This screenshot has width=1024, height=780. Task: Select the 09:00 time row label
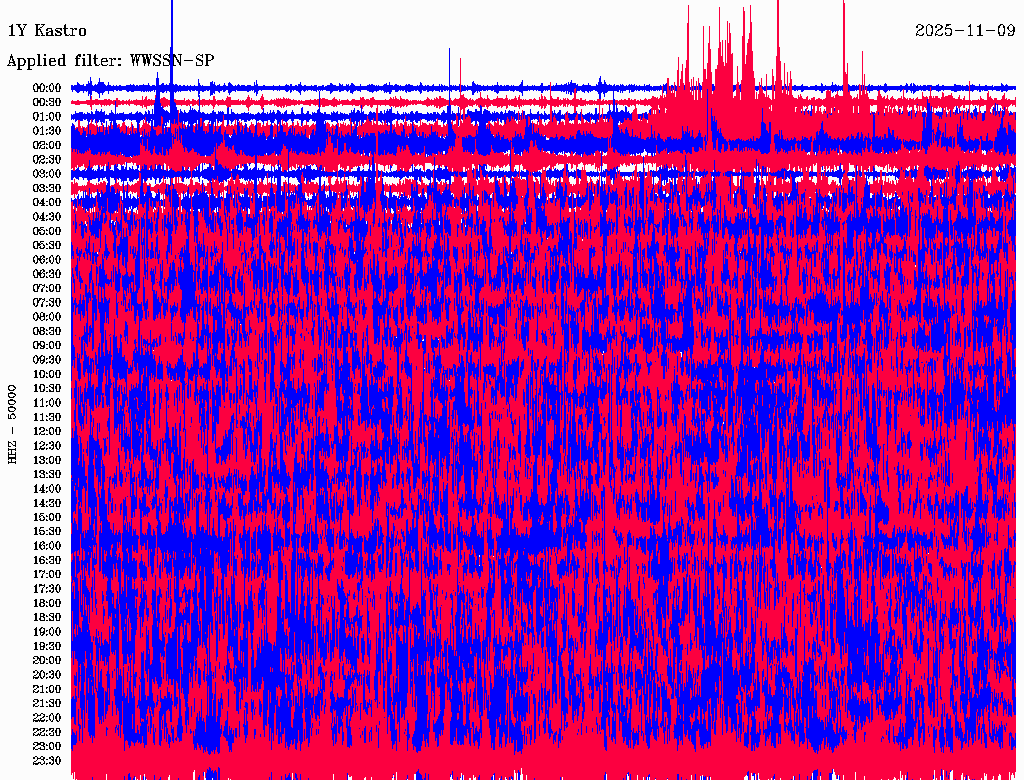tap(47, 346)
